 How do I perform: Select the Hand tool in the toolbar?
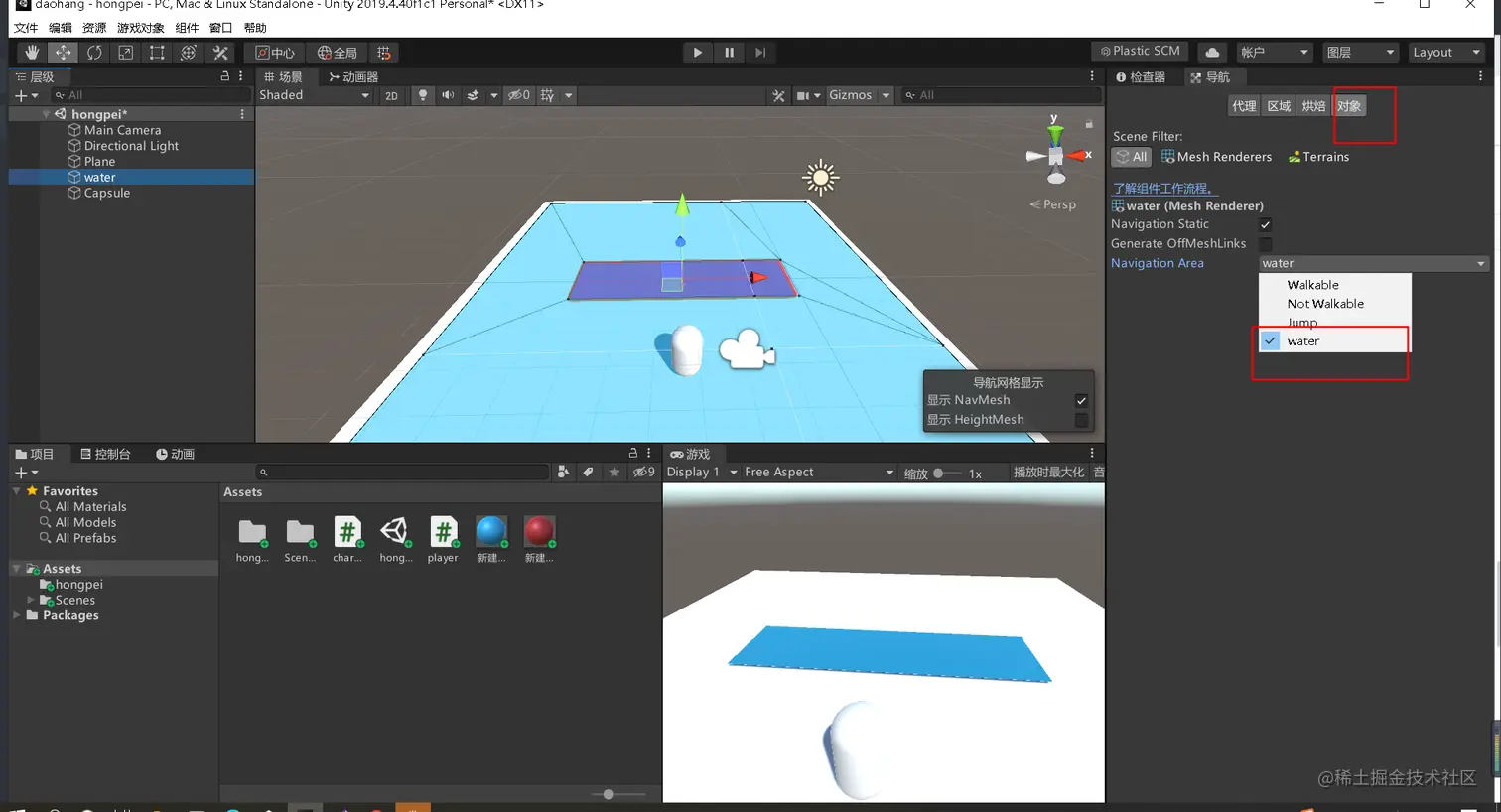click(32, 53)
